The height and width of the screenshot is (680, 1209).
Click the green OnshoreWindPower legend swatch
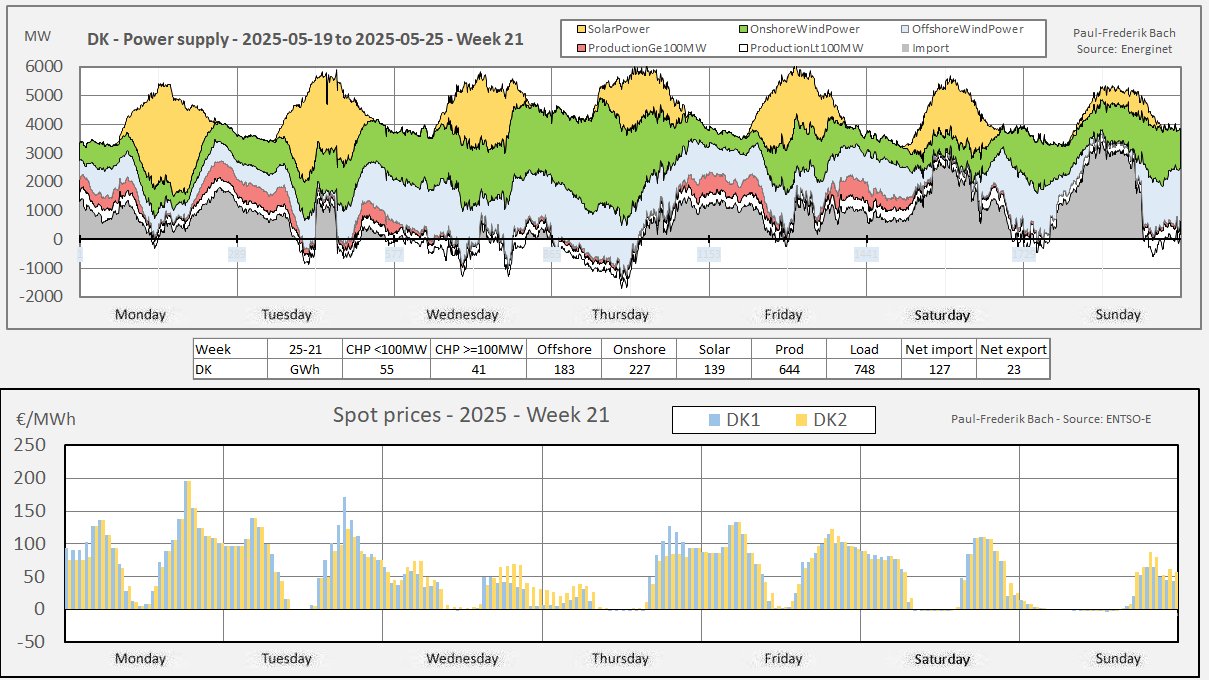(x=742, y=29)
